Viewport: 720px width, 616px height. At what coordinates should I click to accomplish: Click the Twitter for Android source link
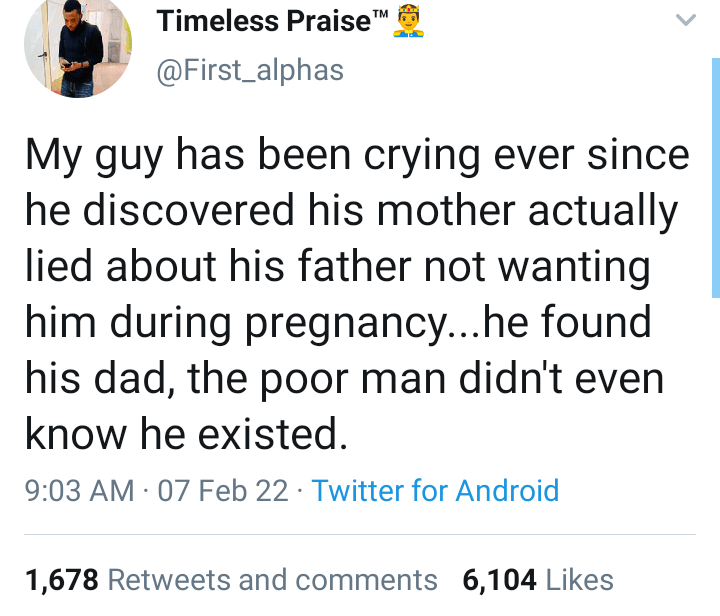click(x=435, y=491)
